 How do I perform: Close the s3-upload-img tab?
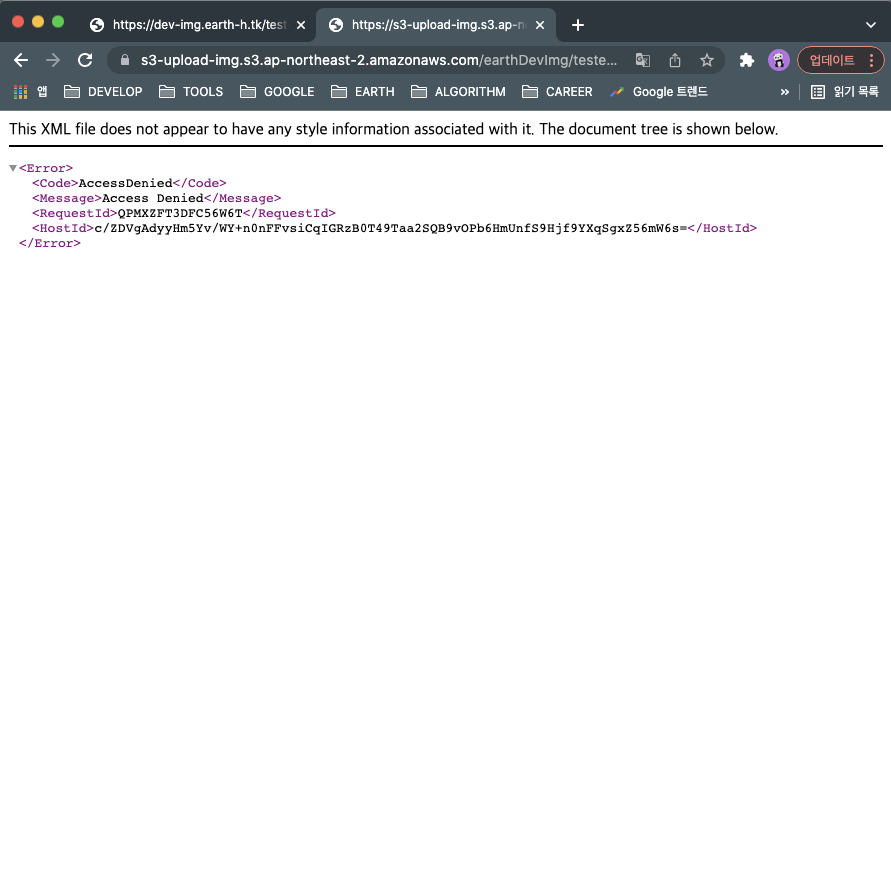point(540,25)
